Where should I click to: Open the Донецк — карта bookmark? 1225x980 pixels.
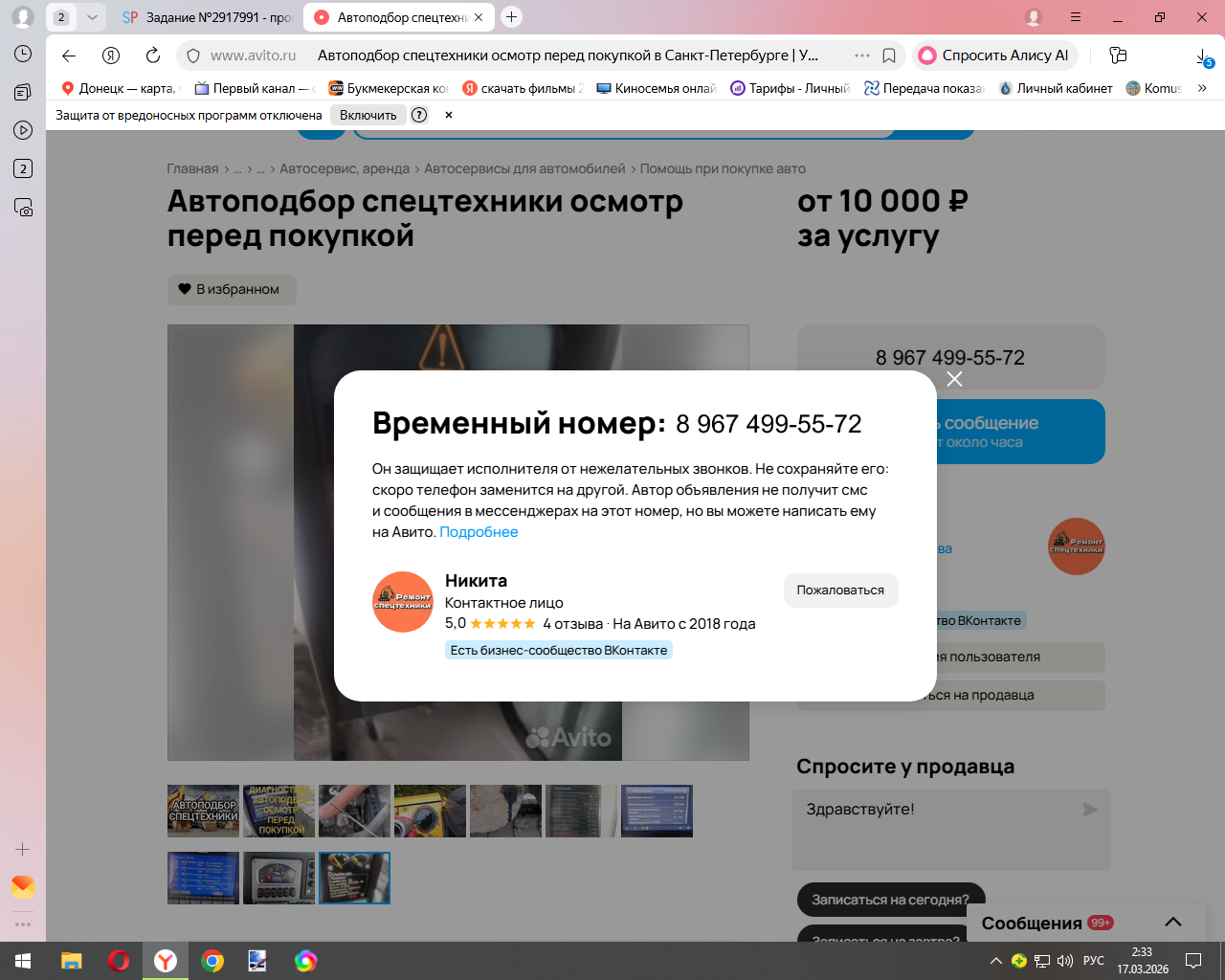tap(120, 88)
